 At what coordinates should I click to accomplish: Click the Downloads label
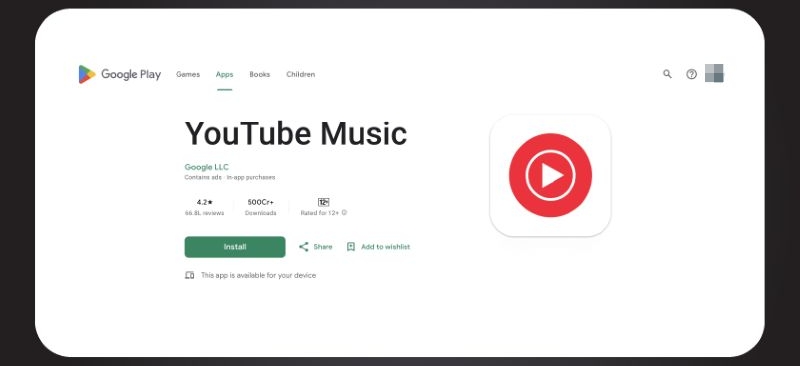pyautogui.click(x=260, y=213)
